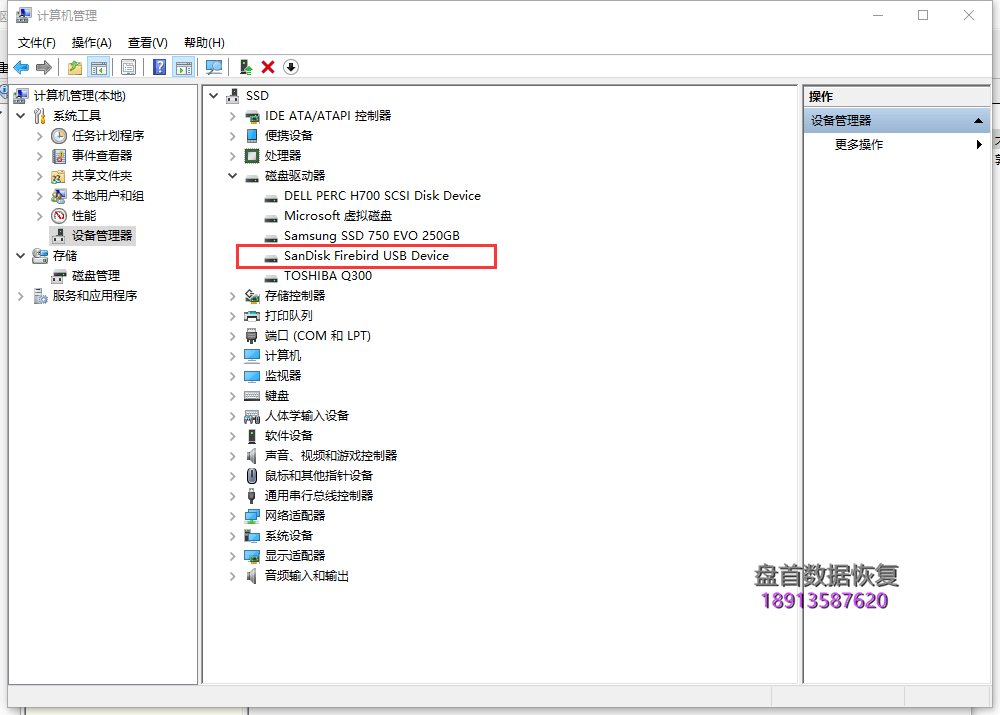The image size is (1000, 715).
Task: Maximize the 计算机管理 window
Action: (x=923, y=15)
